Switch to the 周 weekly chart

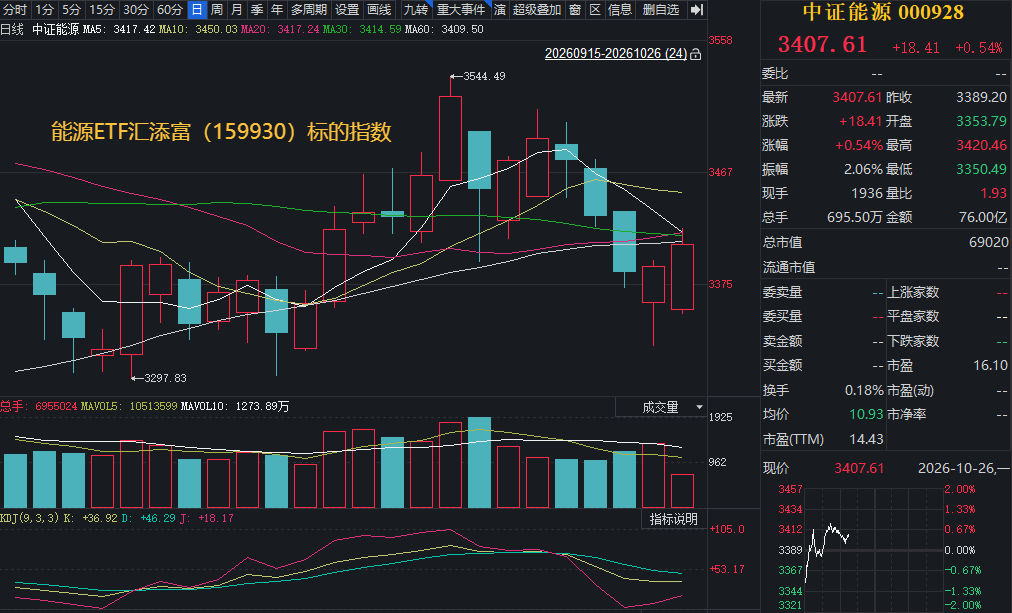coord(217,10)
